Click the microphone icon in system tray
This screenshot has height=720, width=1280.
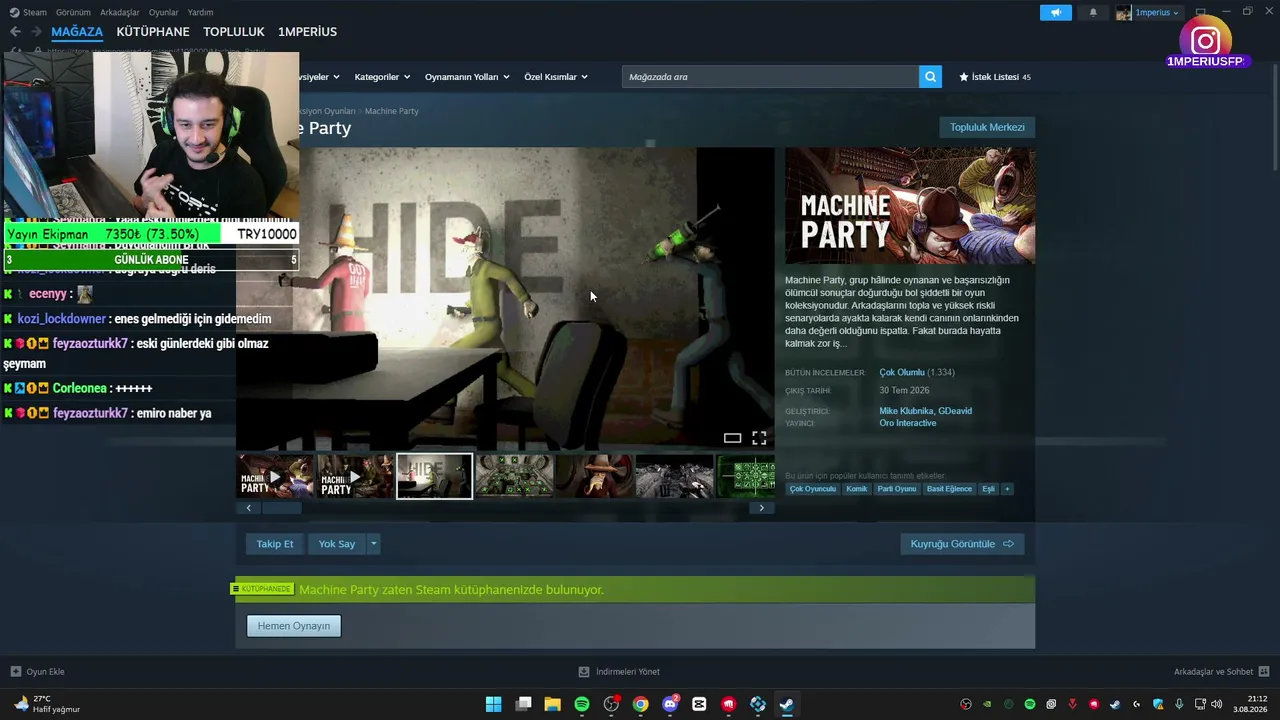(x=1180, y=704)
